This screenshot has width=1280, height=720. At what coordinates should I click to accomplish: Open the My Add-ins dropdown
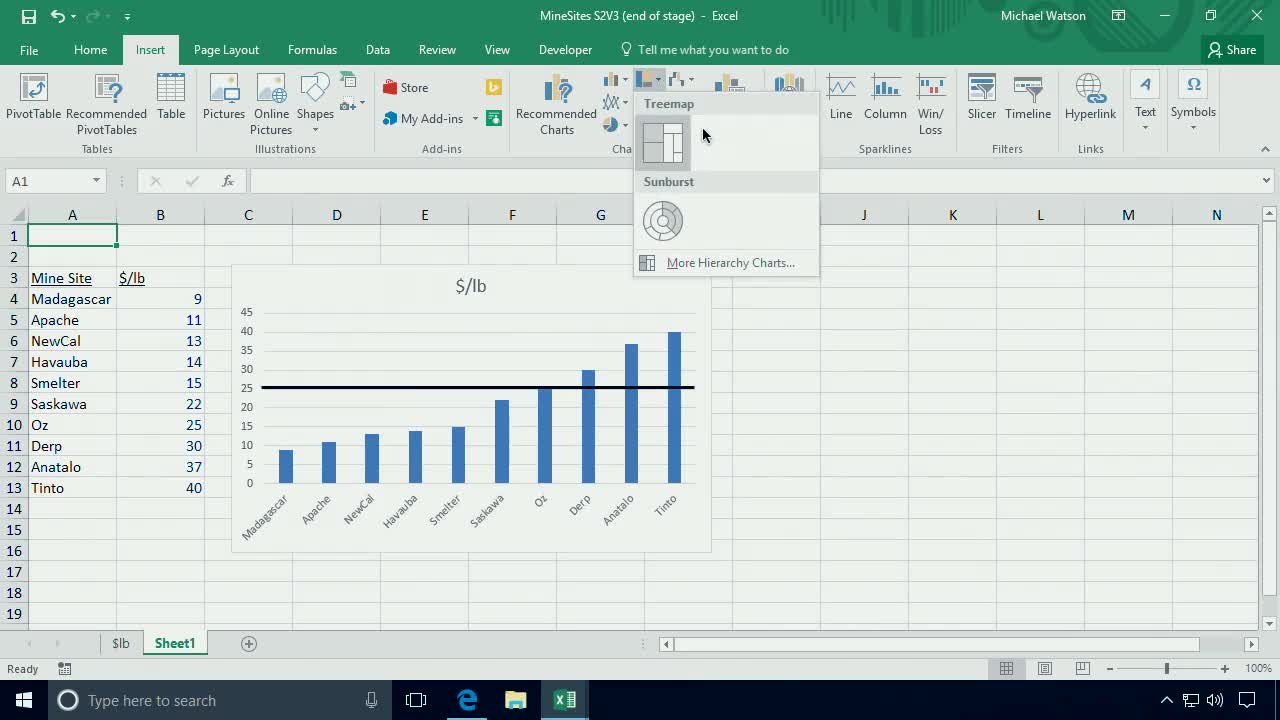[x=475, y=119]
